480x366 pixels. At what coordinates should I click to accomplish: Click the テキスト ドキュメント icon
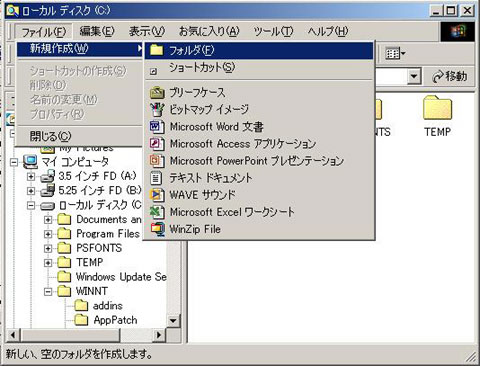pos(156,178)
